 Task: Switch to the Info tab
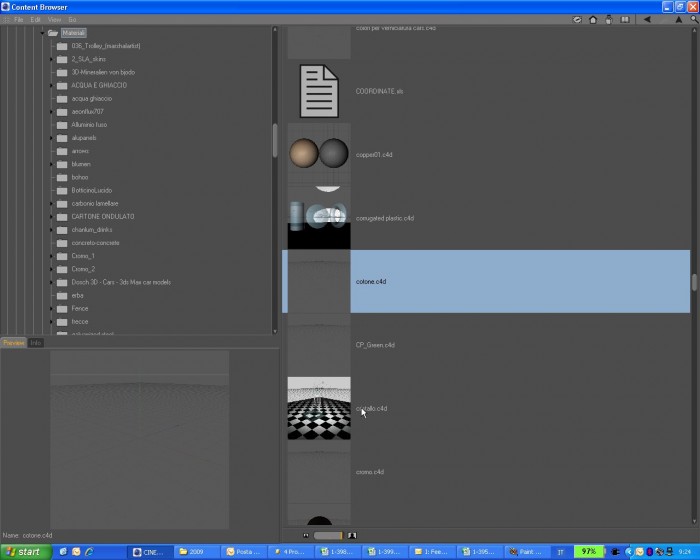click(x=36, y=343)
